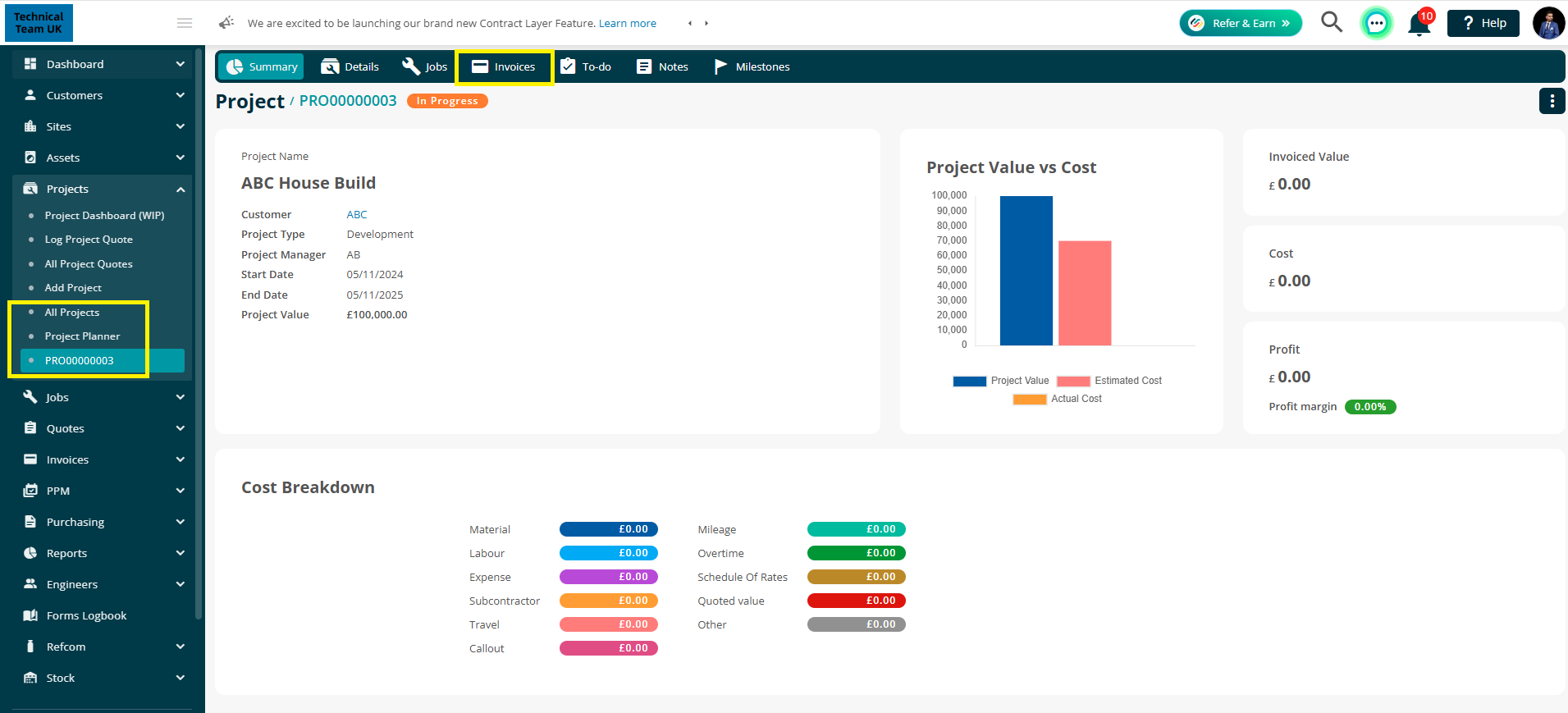This screenshot has height=713, width=1568.
Task: Toggle the Project Value legend swatch
Action: (969, 381)
